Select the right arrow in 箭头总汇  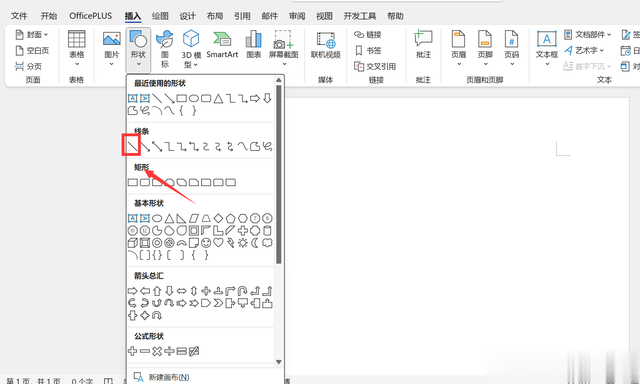(x=132, y=291)
